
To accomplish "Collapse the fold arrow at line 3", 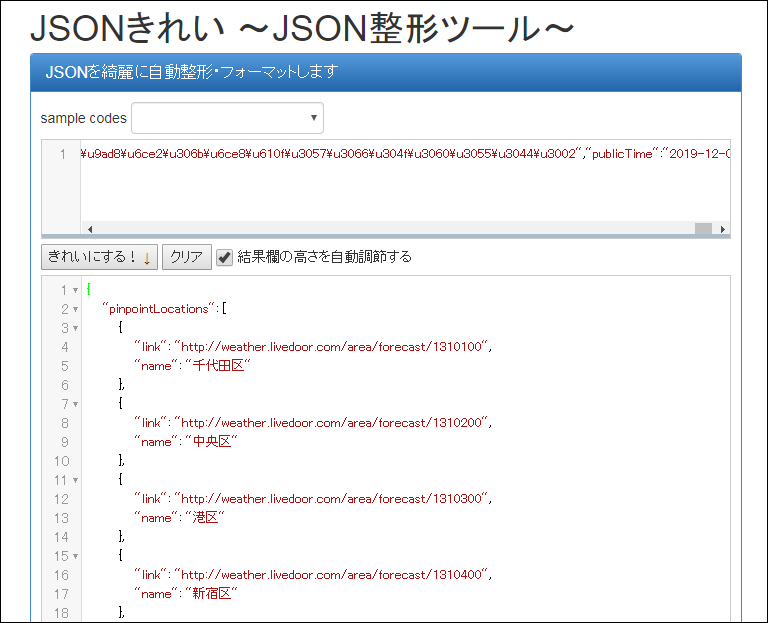I will tap(75, 328).
